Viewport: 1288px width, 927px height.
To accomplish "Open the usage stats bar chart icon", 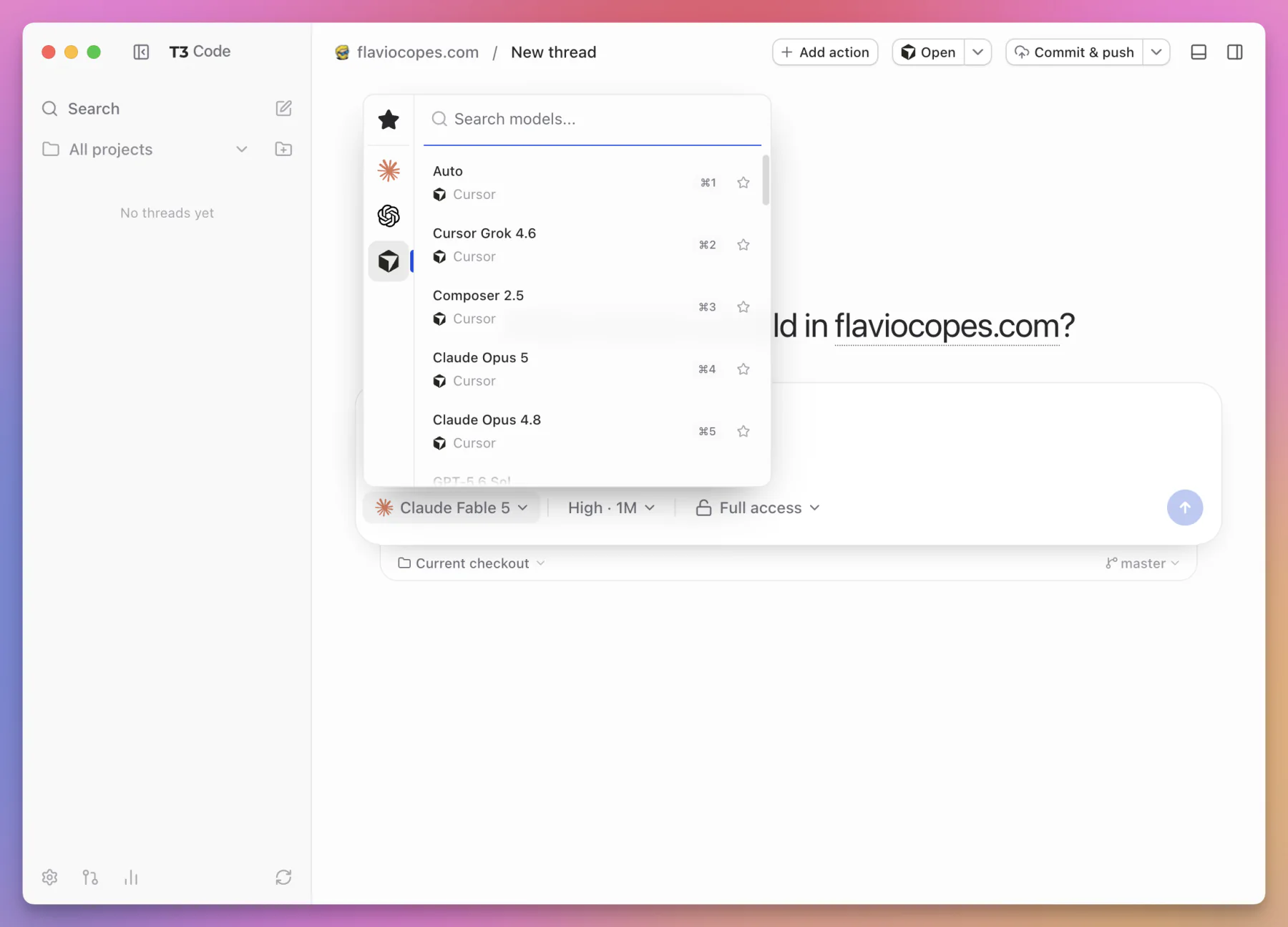I will tap(131, 877).
